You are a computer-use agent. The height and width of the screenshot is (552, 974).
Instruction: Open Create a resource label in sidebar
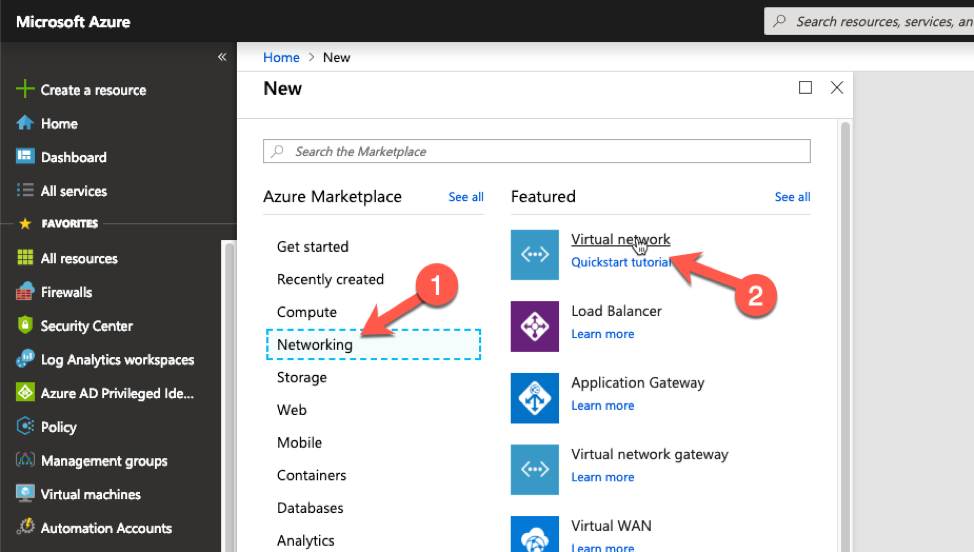point(93,90)
